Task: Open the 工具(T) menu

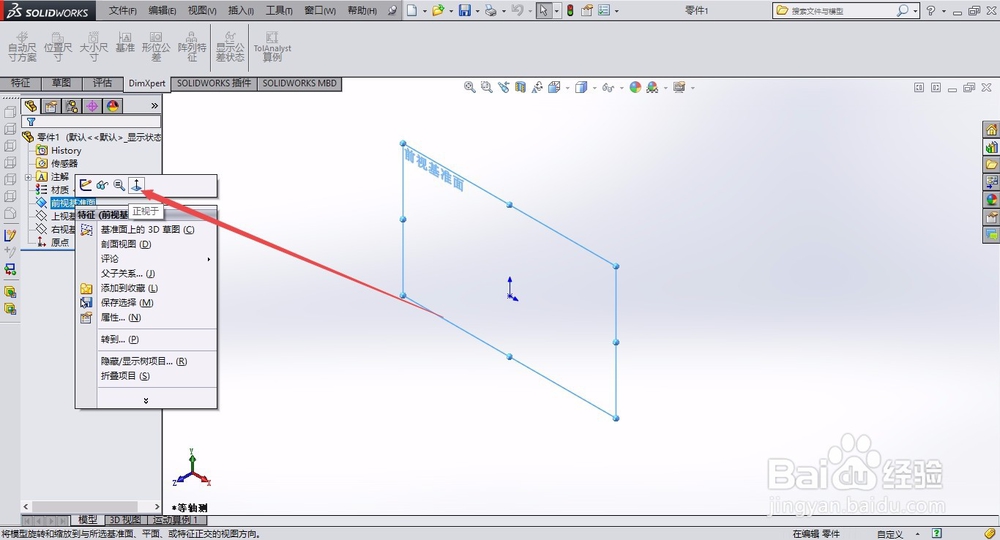Action: coord(279,10)
